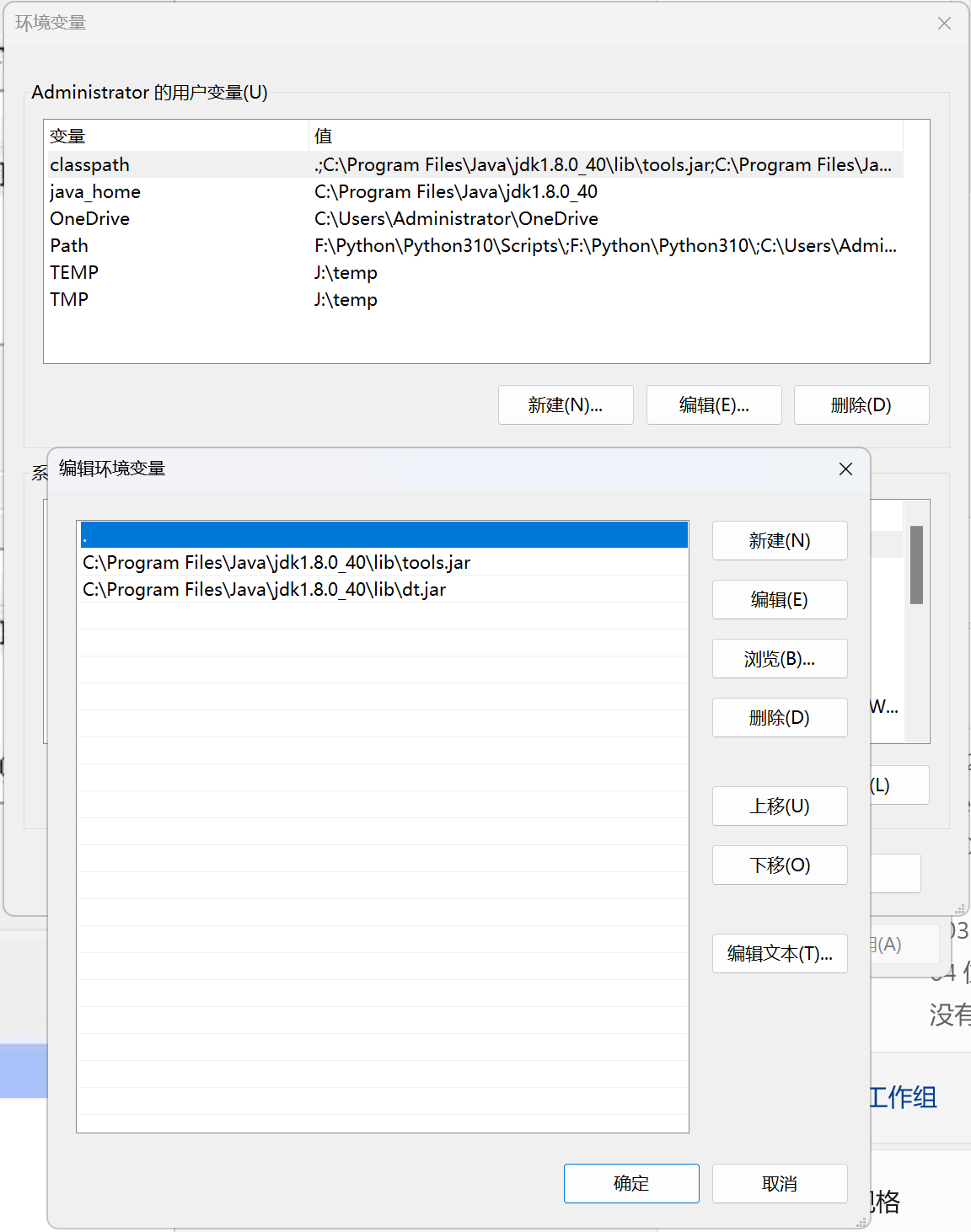This screenshot has height=1232, width=971.
Task: Cancel the edit dialog with 取消
Action: pos(779,1183)
